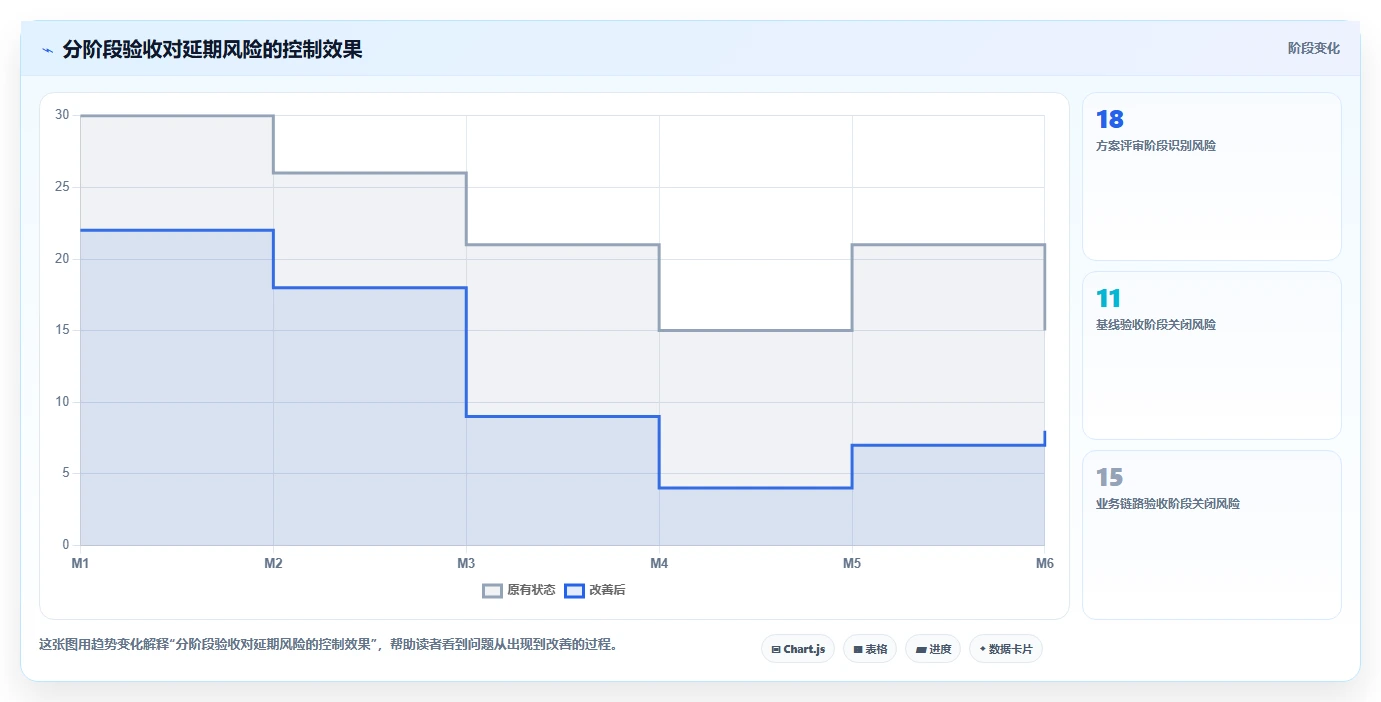Click the lightning icon beside the title
Screen dimensions: 1381x702
[47, 50]
